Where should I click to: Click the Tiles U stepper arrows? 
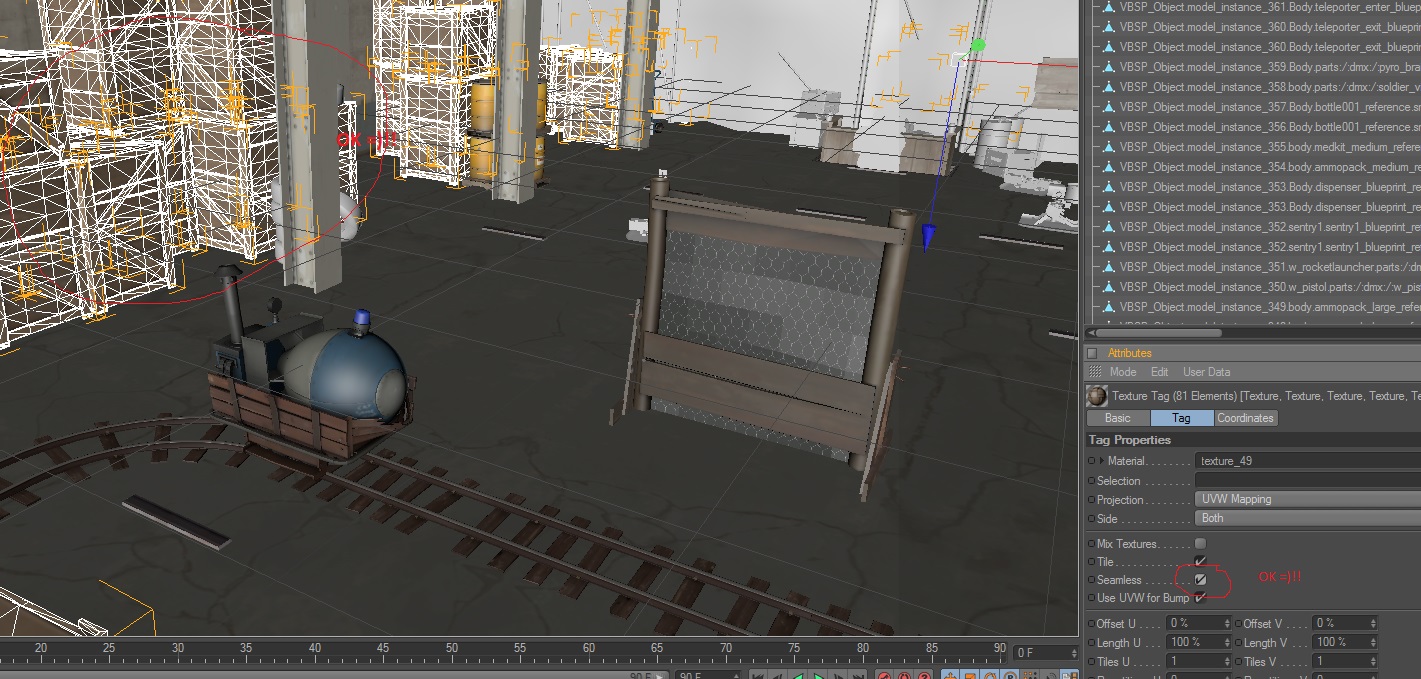pos(1226,662)
